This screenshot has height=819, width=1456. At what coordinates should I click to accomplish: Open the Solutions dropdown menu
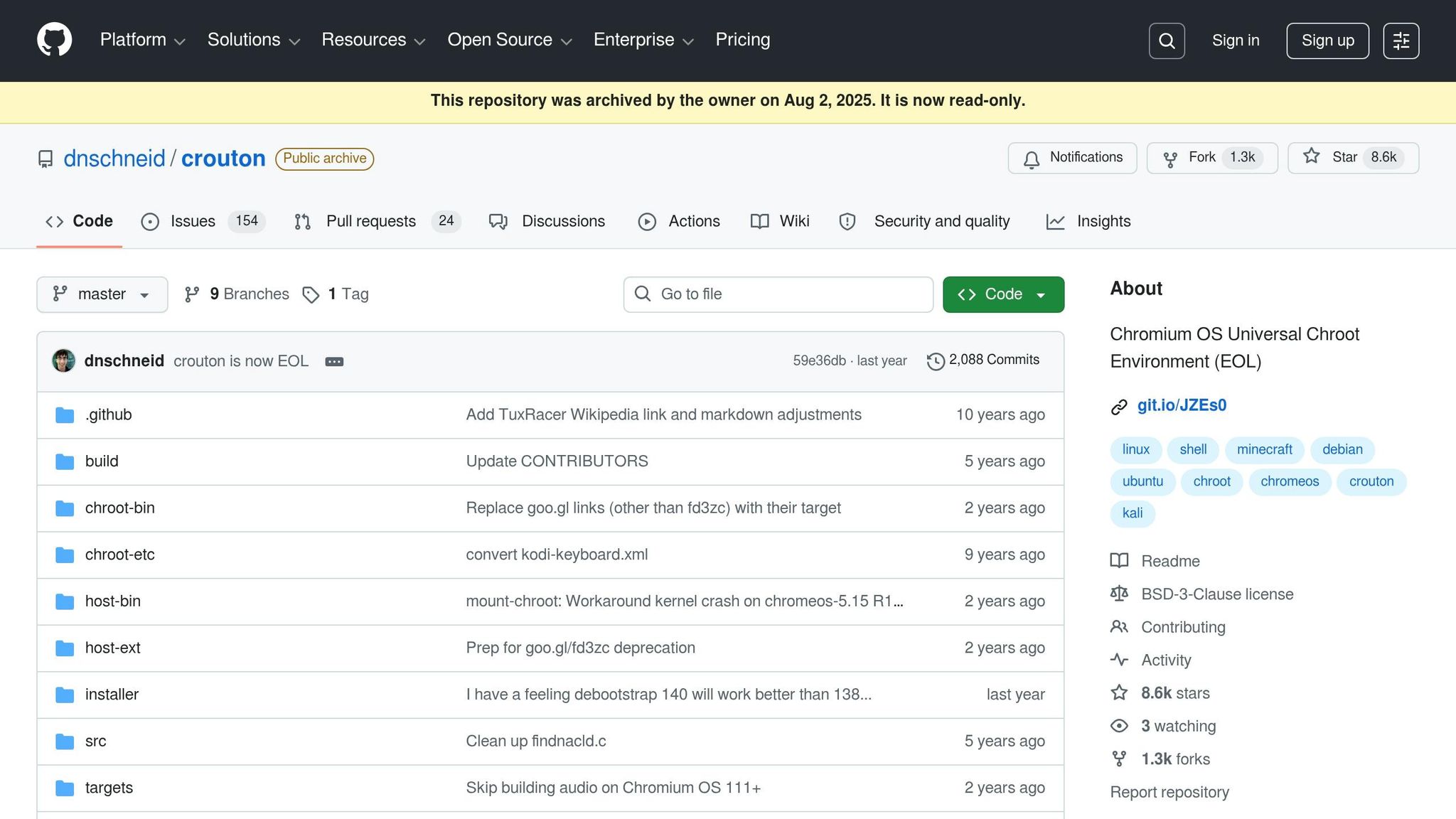coord(254,40)
